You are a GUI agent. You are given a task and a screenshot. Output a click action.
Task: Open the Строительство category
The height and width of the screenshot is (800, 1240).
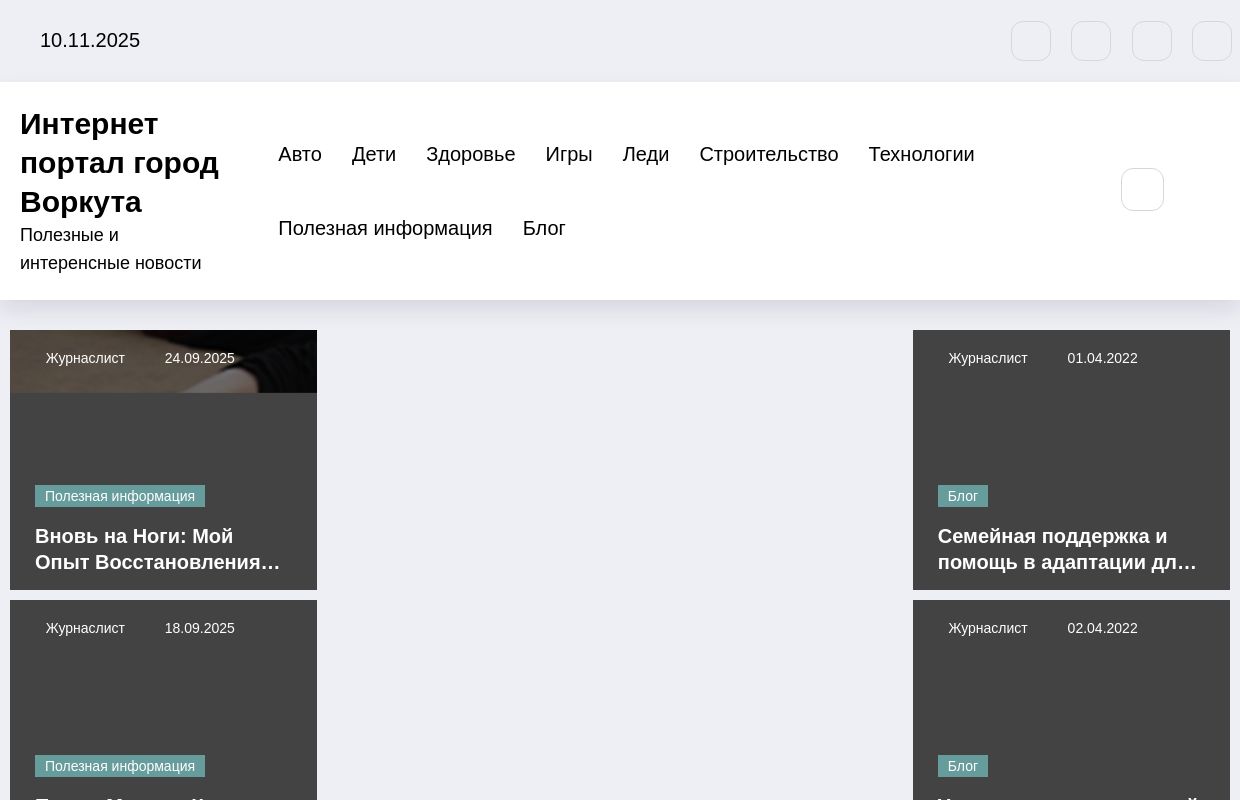tap(768, 154)
